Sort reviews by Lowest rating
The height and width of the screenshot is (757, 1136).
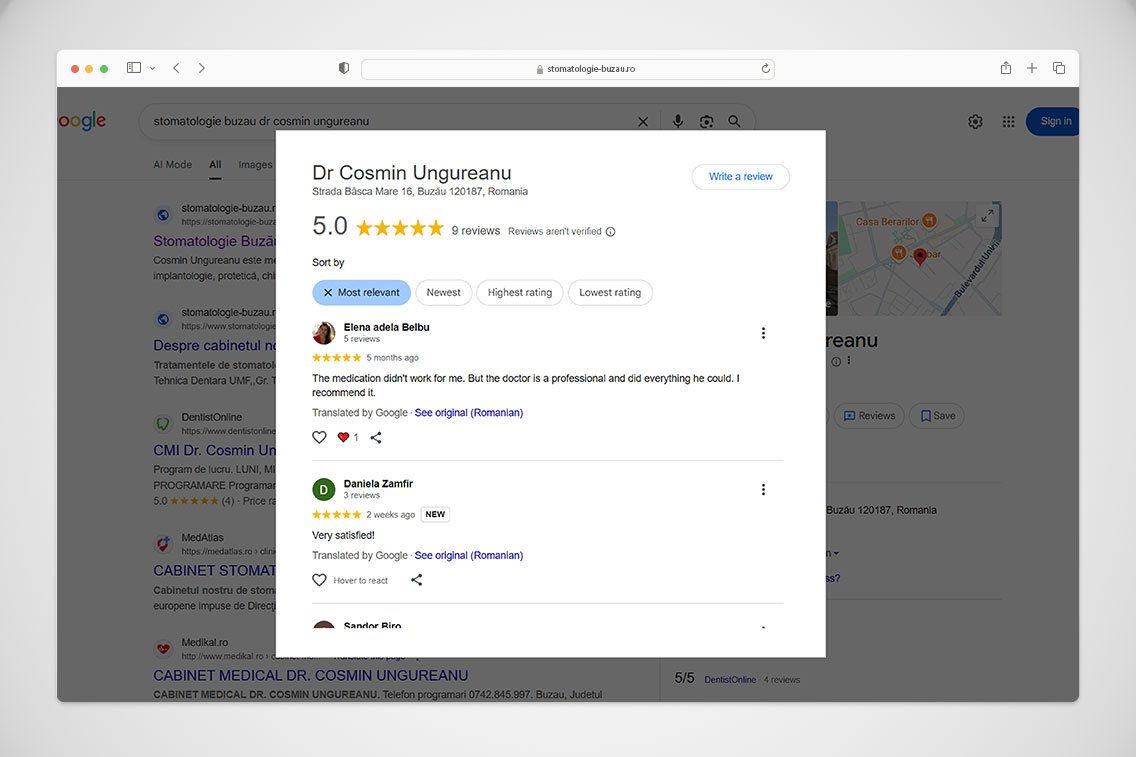coord(610,293)
